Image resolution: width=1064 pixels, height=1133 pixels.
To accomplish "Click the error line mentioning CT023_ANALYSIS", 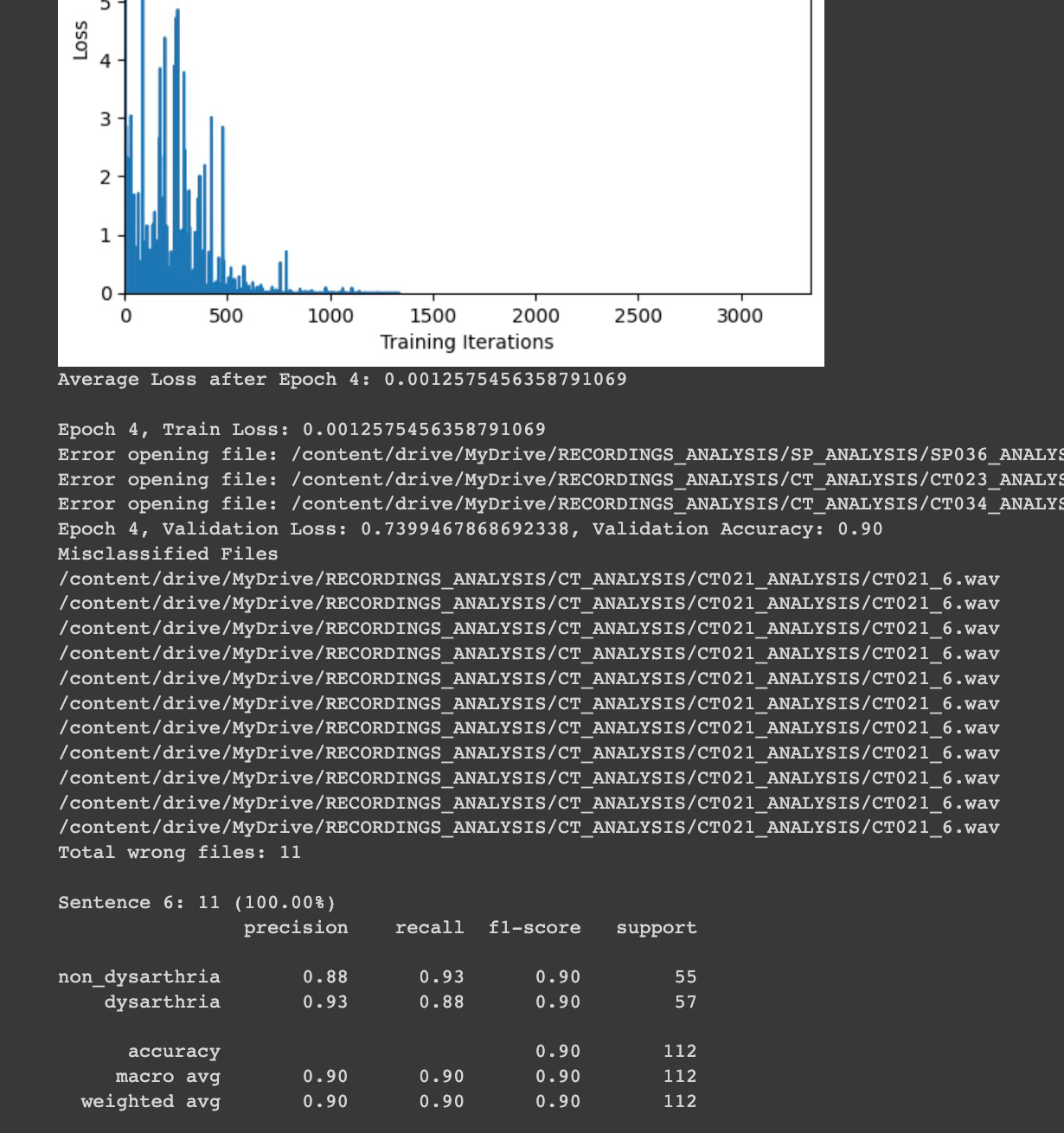I will point(561,479).
